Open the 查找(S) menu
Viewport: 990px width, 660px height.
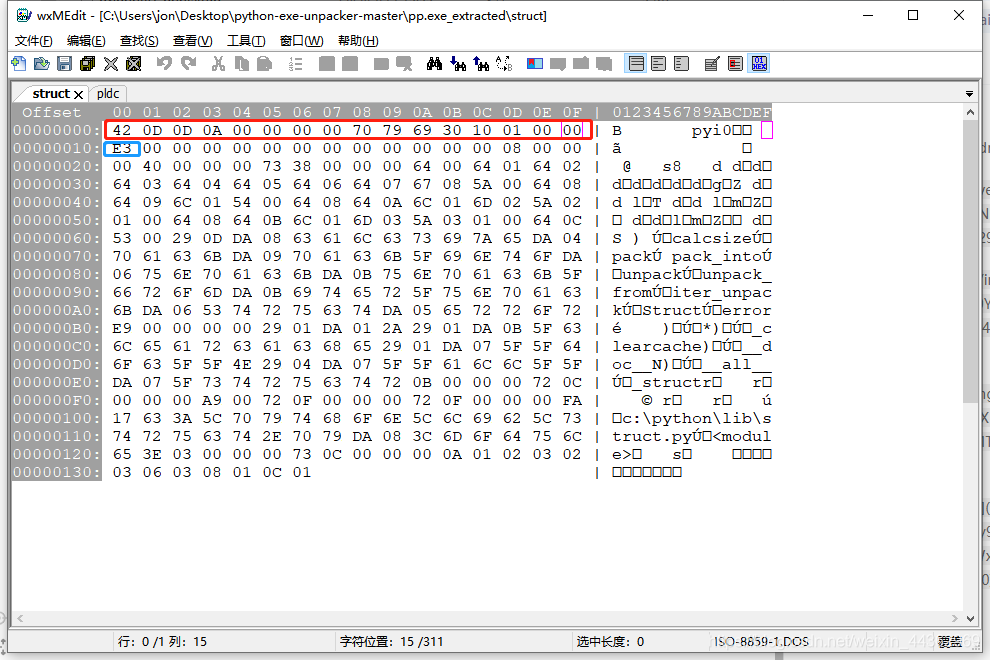tap(139, 40)
